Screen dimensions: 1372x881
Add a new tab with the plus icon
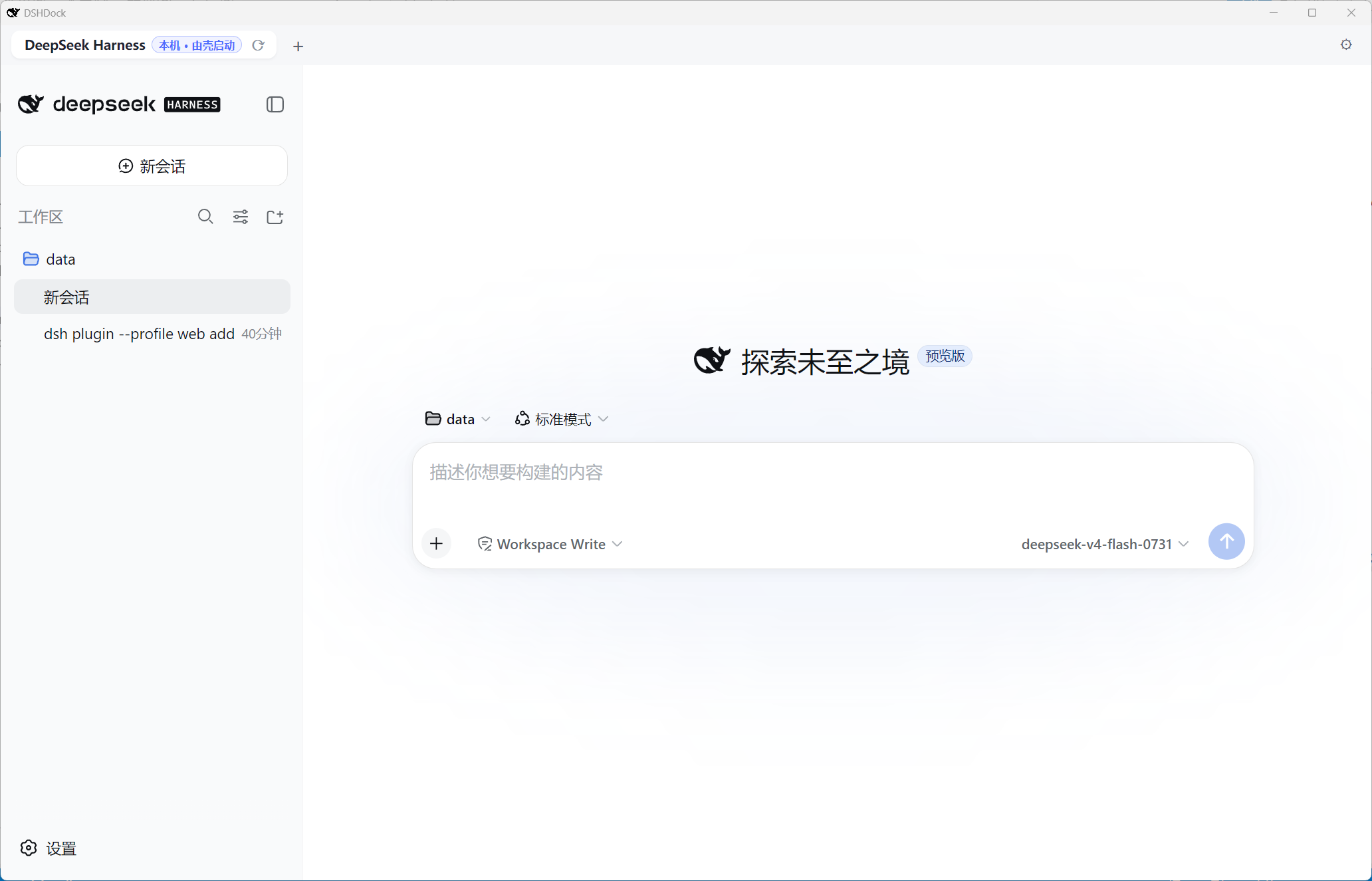[x=298, y=46]
